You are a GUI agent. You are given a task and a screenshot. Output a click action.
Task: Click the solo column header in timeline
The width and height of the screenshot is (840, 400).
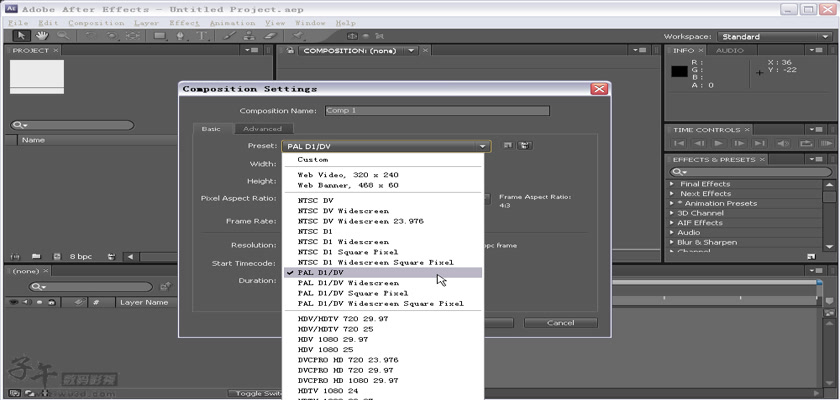pyautogui.click(x=39, y=302)
